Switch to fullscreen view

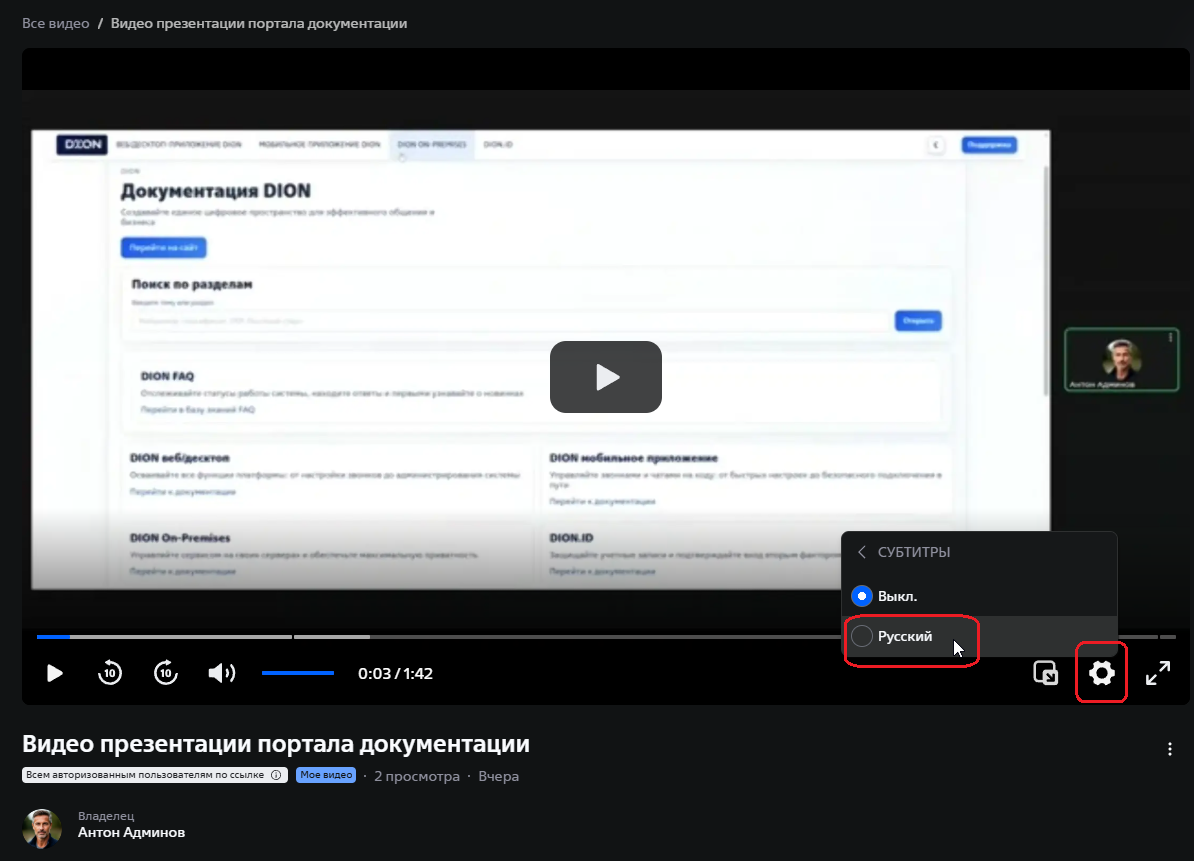tap(1158, 673)
